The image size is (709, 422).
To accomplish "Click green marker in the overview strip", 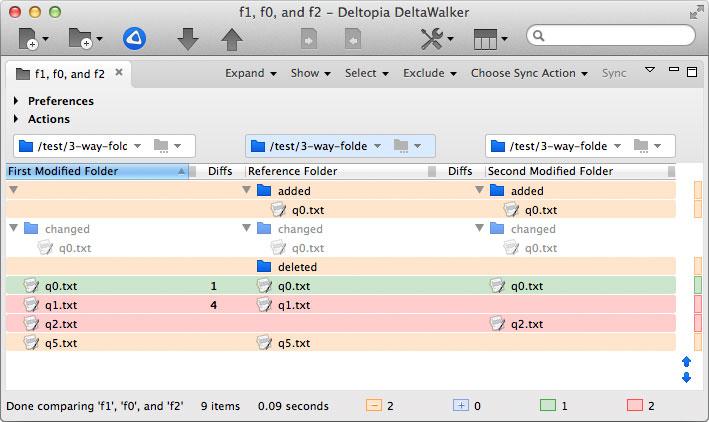I will [x=698, y=285].
